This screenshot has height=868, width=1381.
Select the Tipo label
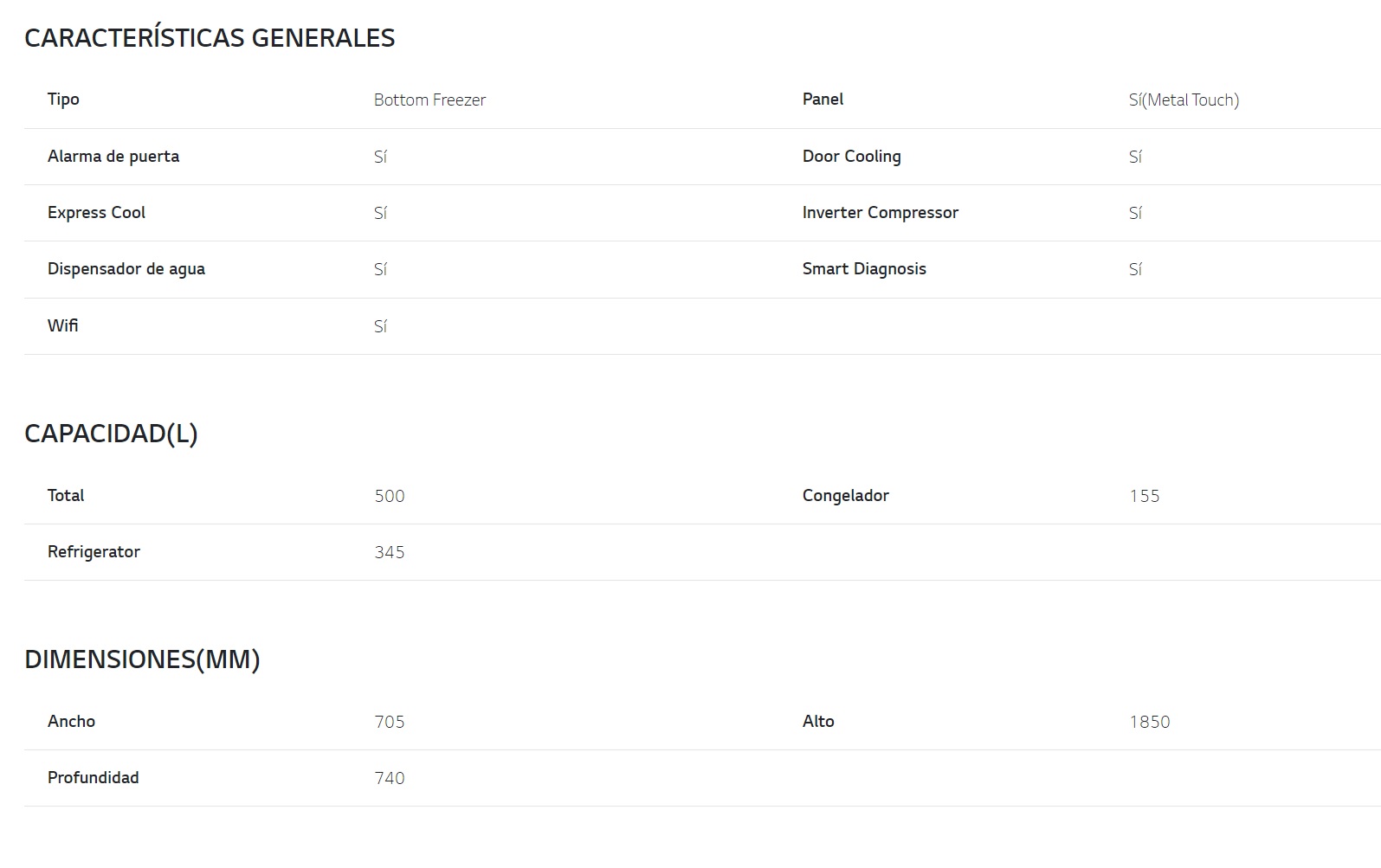pos(63,100)
